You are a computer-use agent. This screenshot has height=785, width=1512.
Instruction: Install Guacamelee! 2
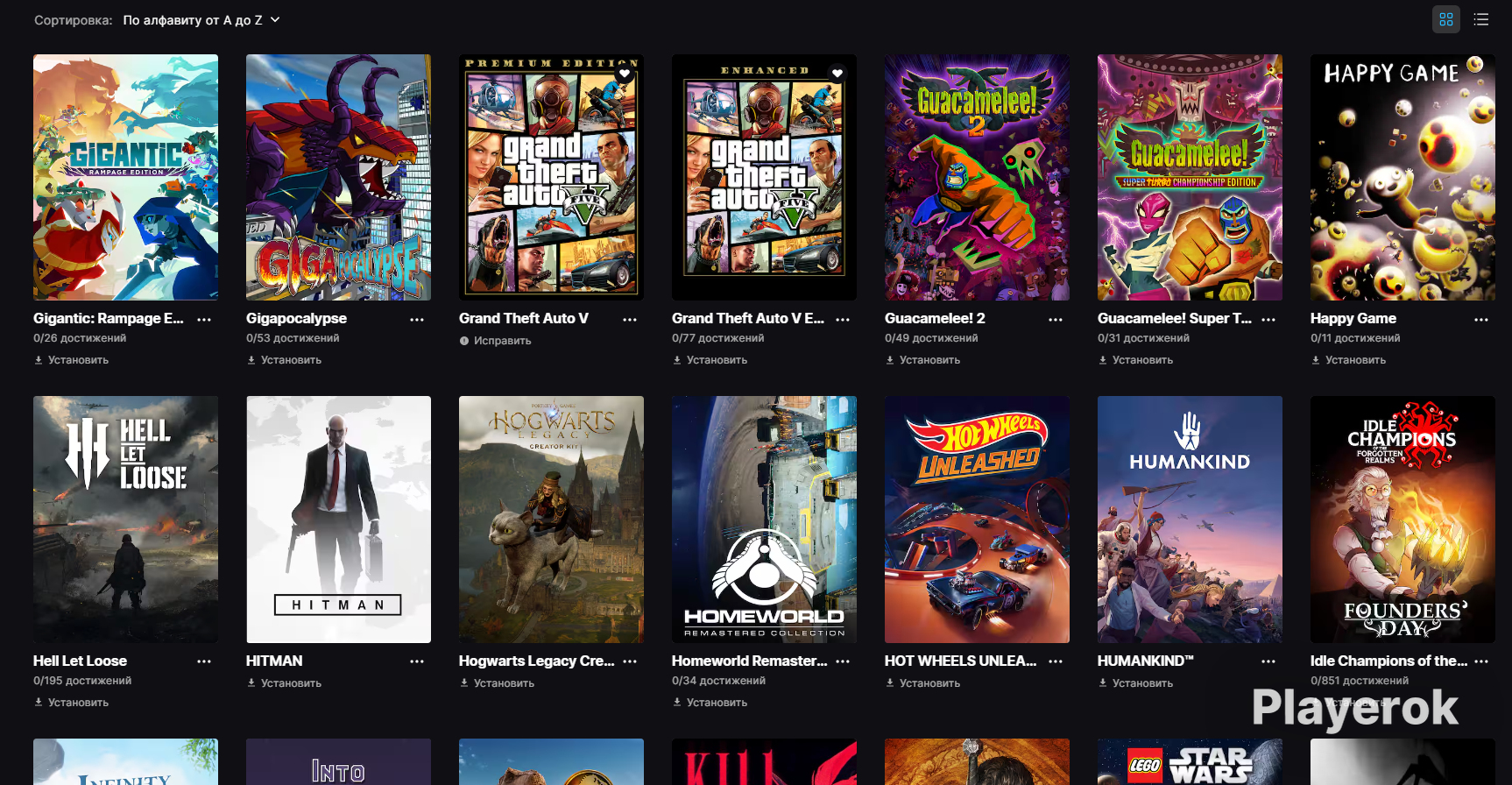tap(923, 360)
